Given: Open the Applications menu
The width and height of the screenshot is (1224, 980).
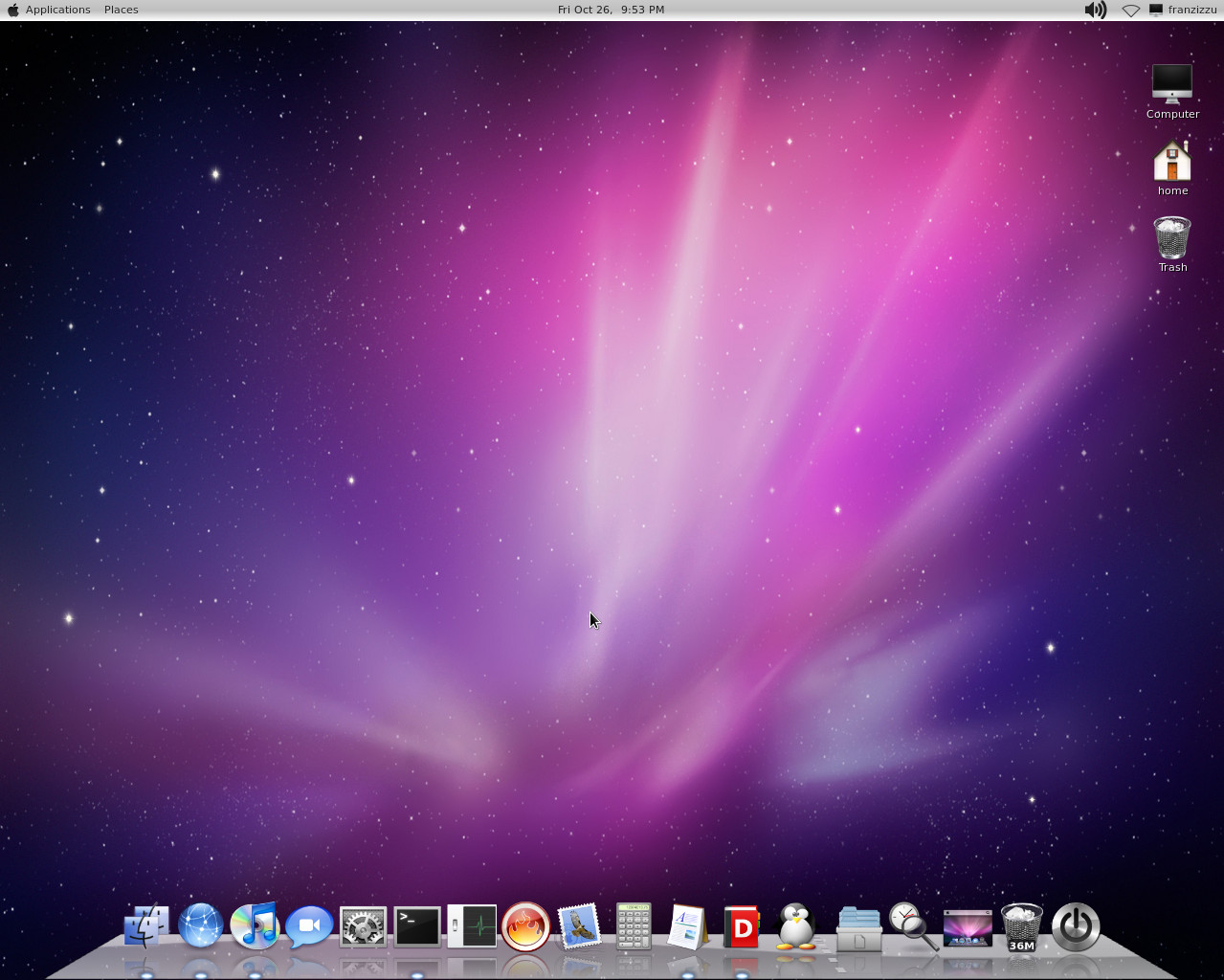Looking at the screenshot, I should pos(57,10).
